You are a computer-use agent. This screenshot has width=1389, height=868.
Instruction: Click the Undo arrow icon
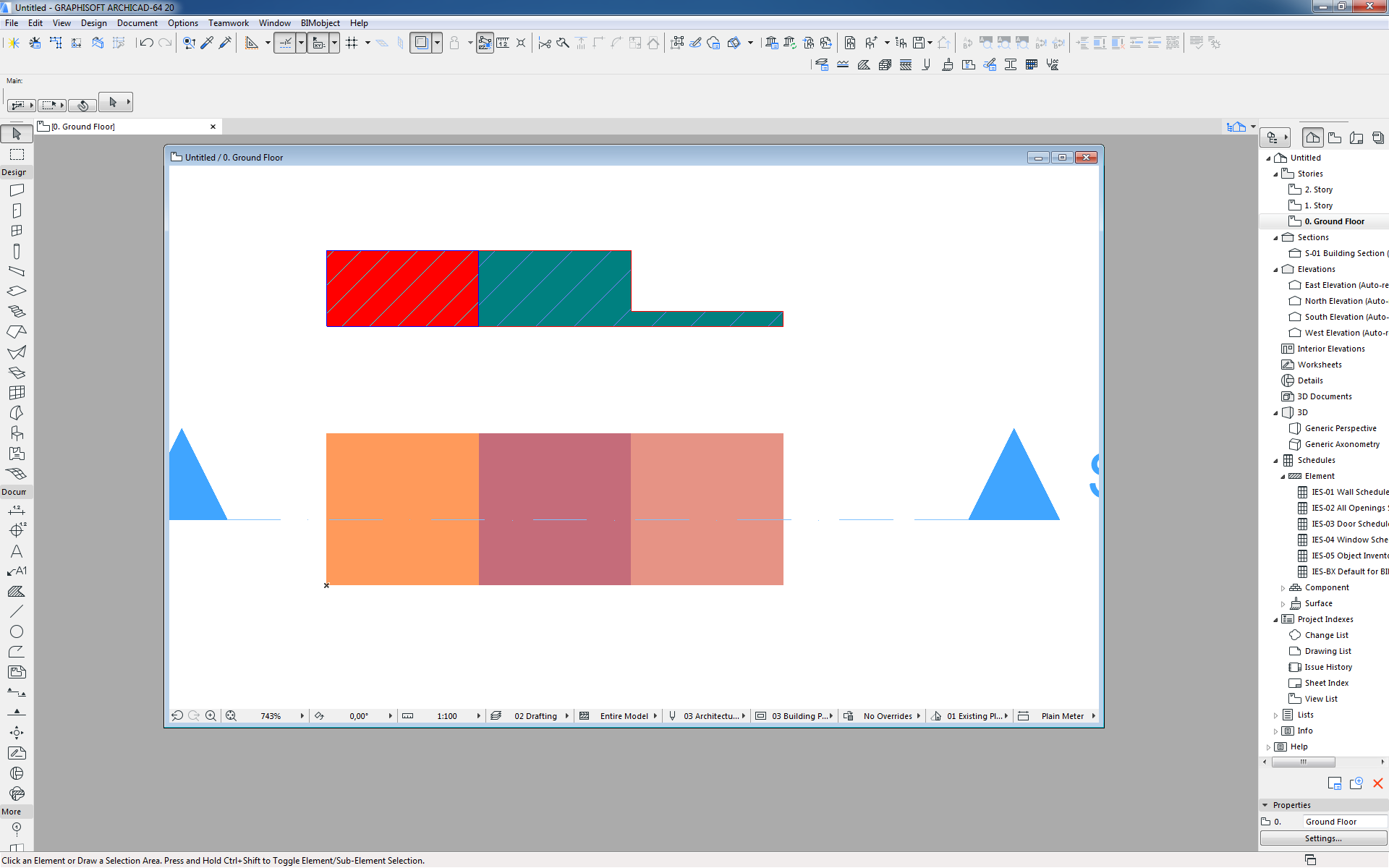click(x=146, y=43)
